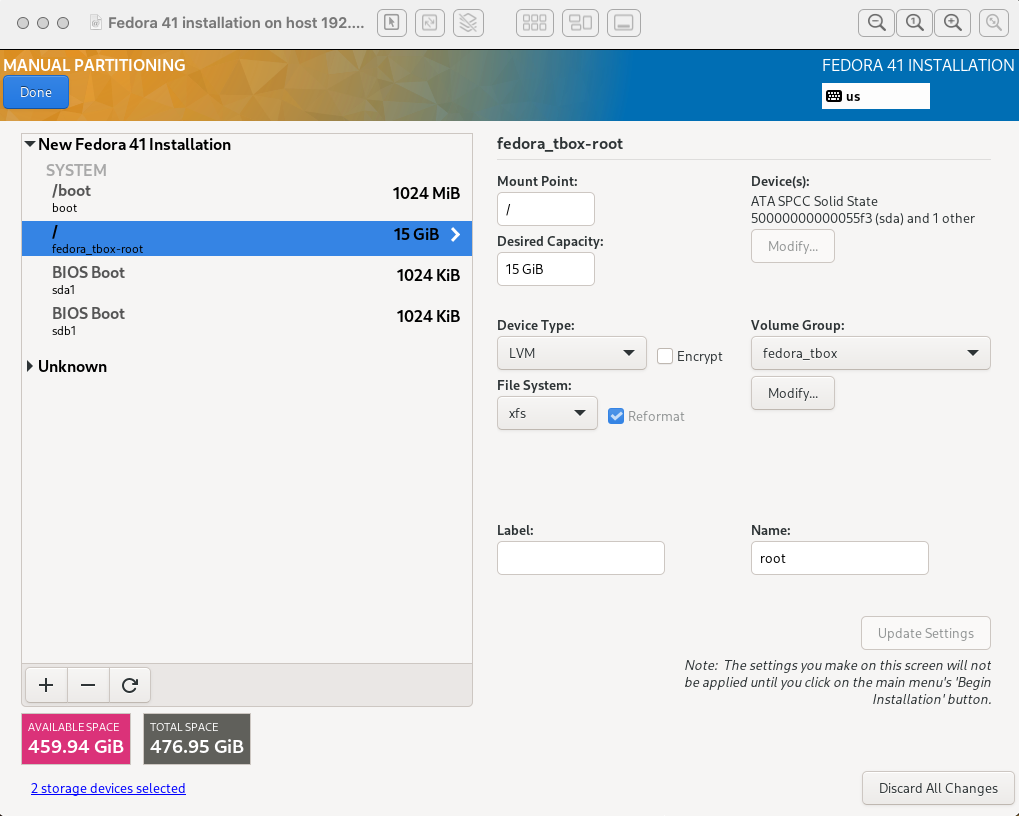The image size is (1019, 816).
Task: Select the BIOS Boot sdb1 row
Action: click(x=247, y=320)
